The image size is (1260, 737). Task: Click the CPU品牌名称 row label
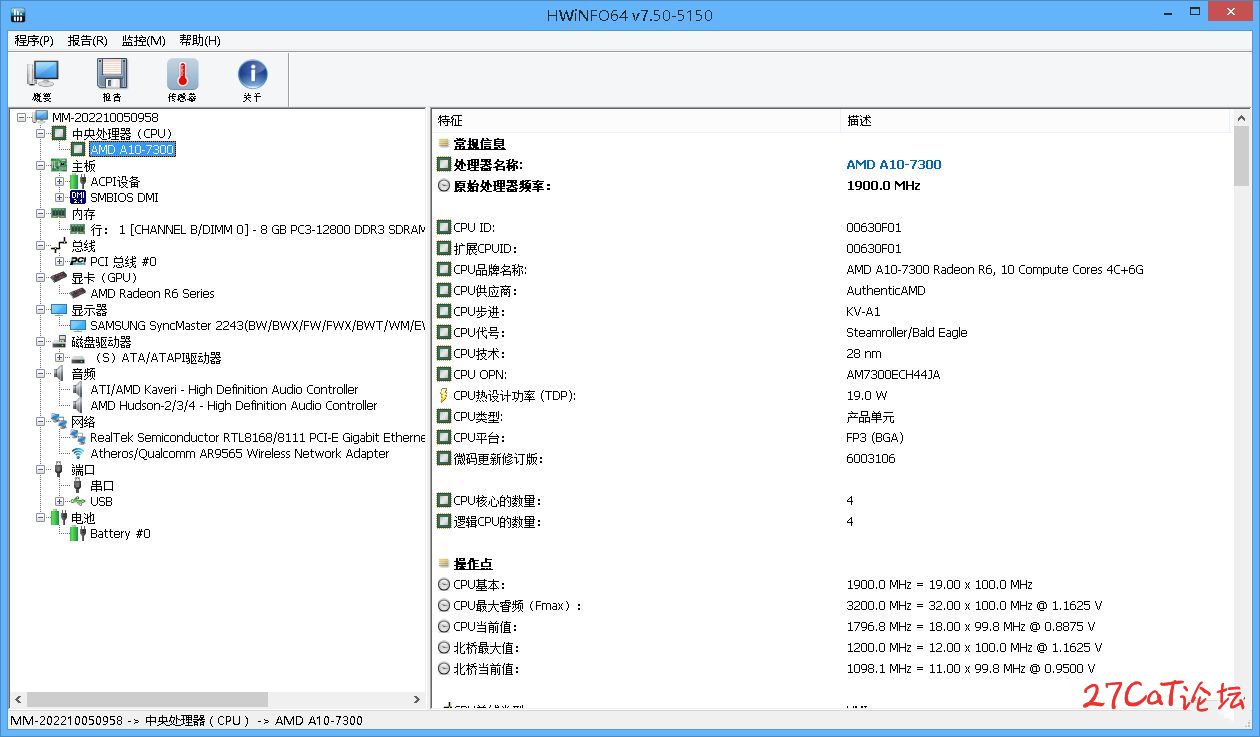490,269
